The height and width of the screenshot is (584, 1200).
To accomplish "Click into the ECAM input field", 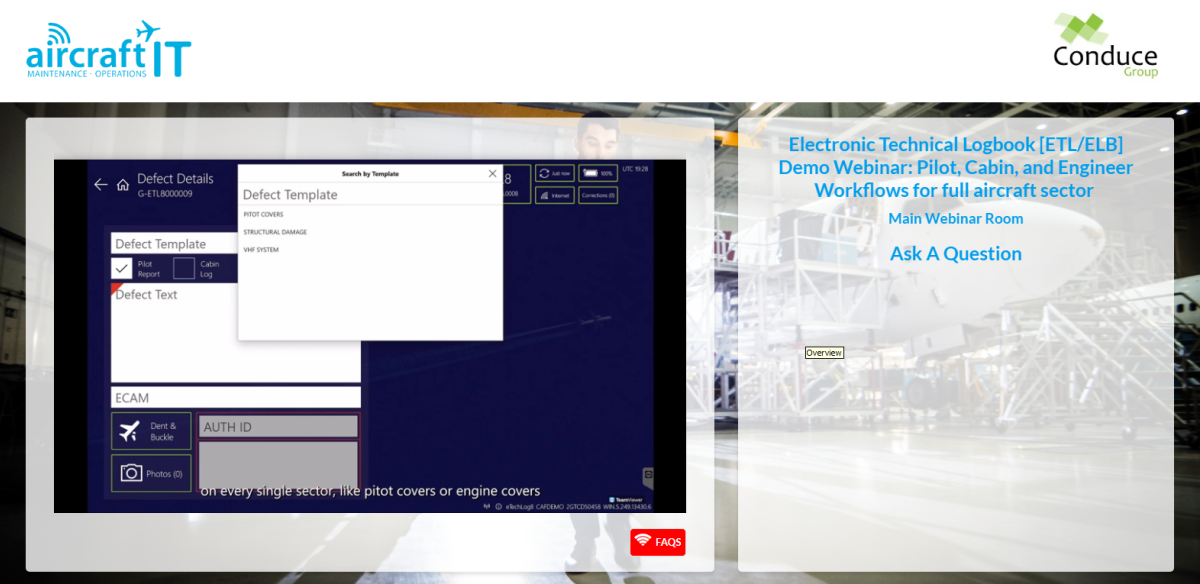I will click(x=235, y=398).
